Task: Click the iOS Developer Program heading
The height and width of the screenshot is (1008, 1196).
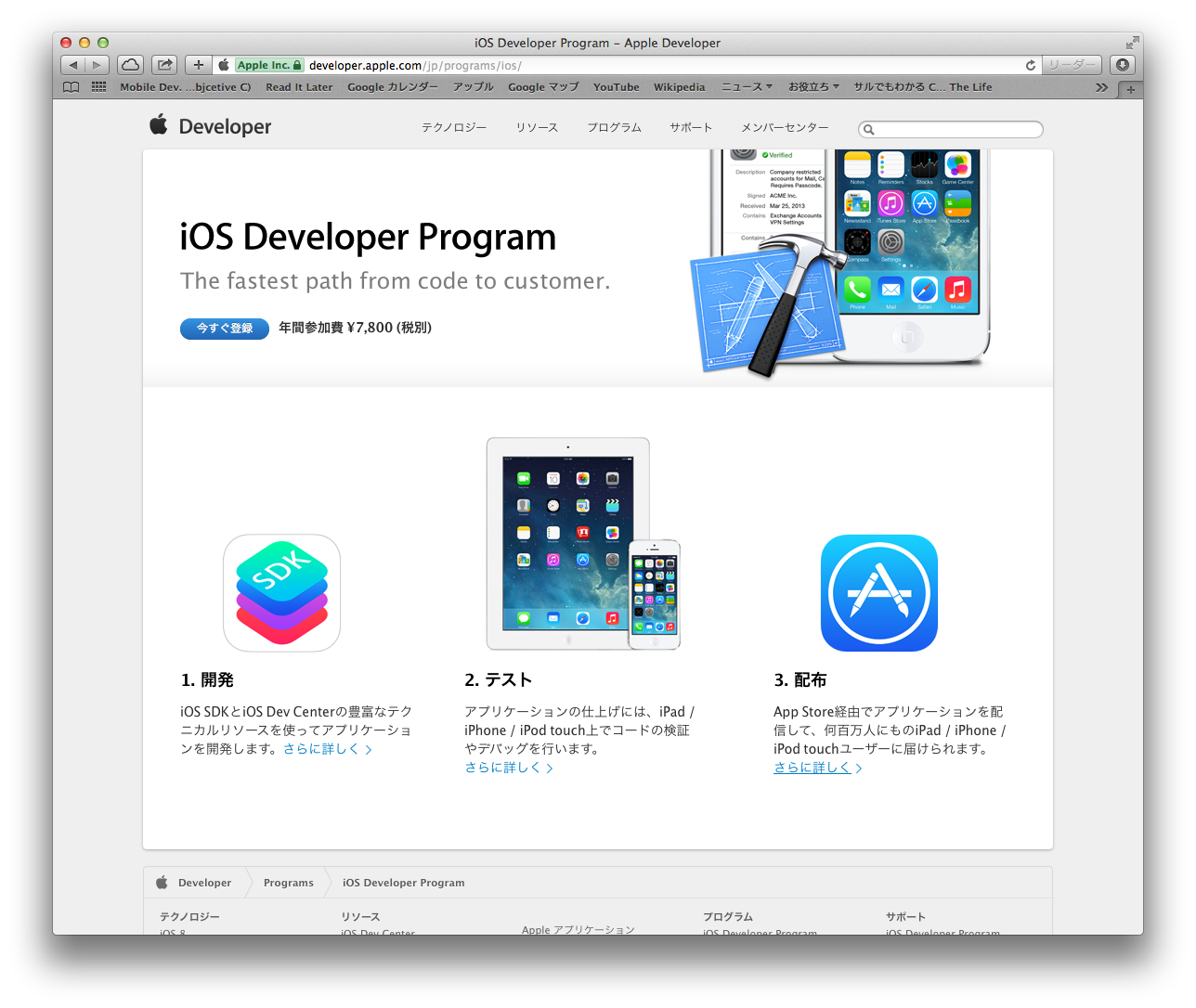Action: (368, 238)
